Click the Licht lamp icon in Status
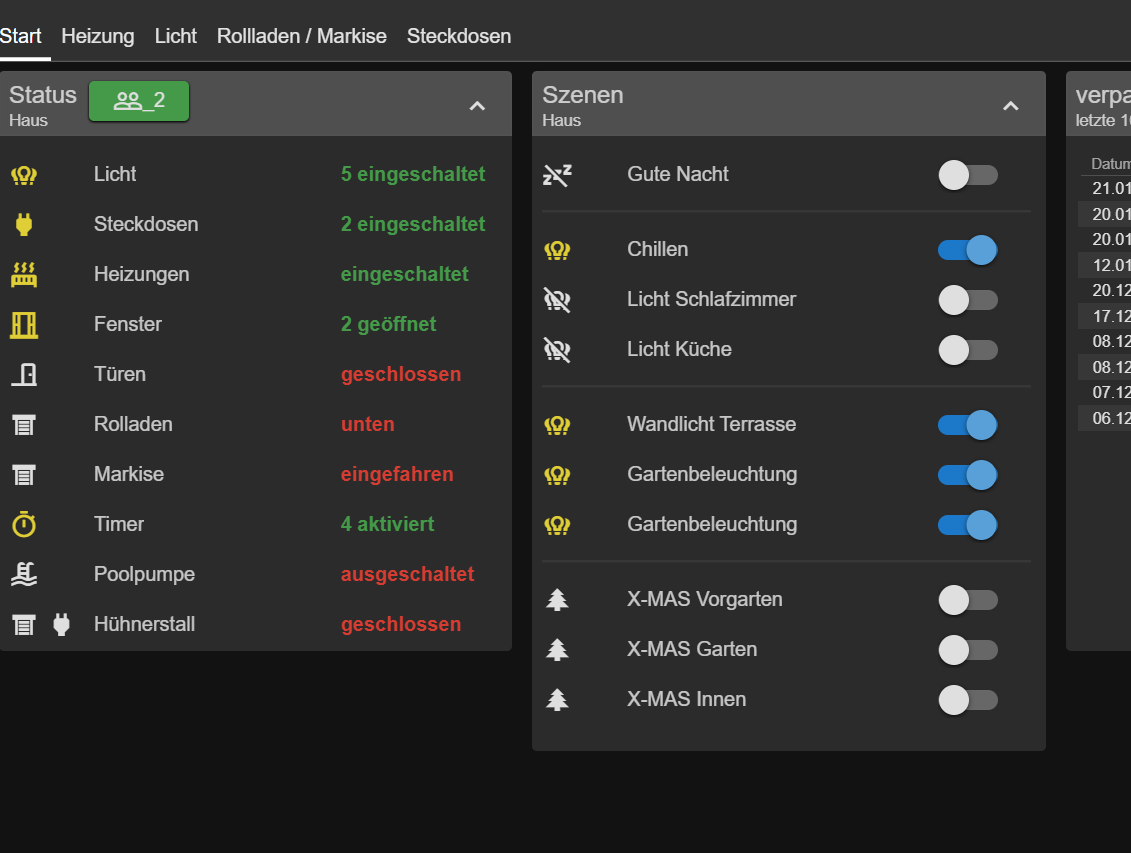 (x=24, y=175)
